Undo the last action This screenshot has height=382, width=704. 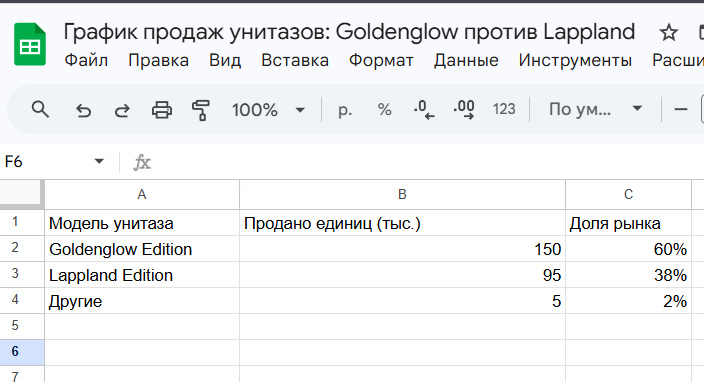(83, 110)
